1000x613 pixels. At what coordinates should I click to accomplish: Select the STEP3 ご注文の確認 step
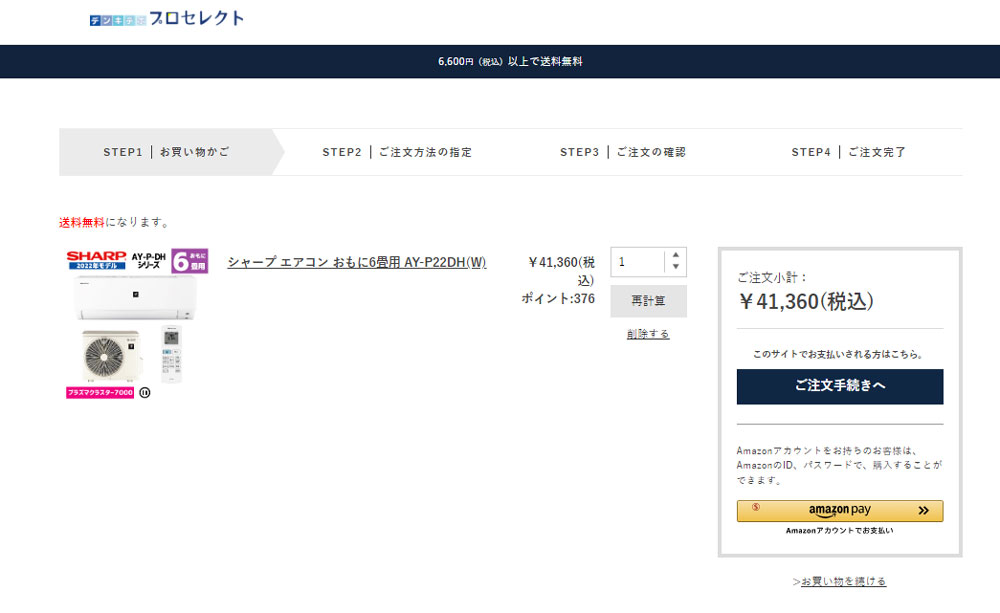click(623, 152)
